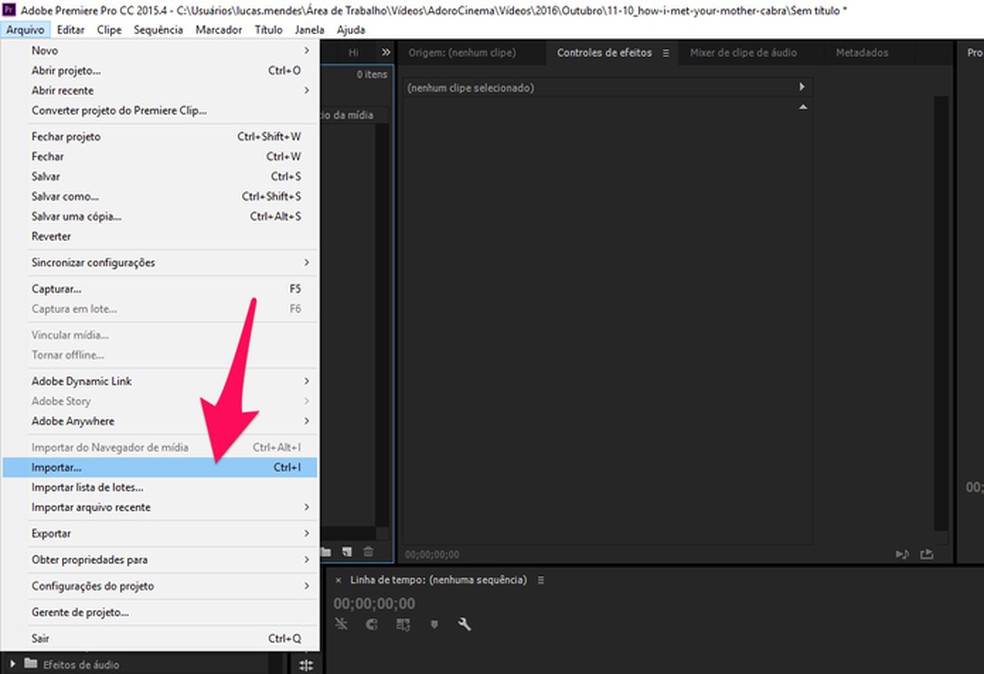Expand the panel tabs overflow chevron
Viewport: 984px width, 674px height.
click(386, 53)
